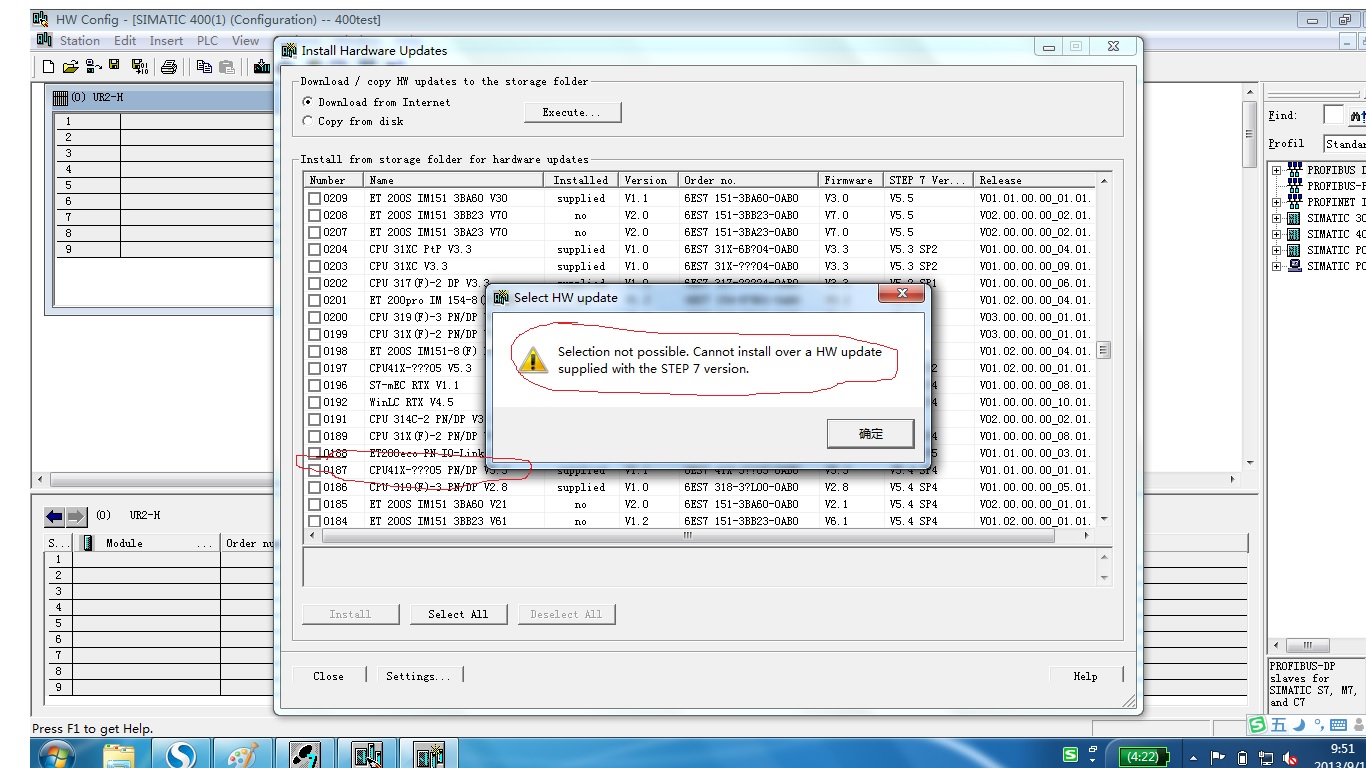Click the network tray icon

click(1267, 757)
